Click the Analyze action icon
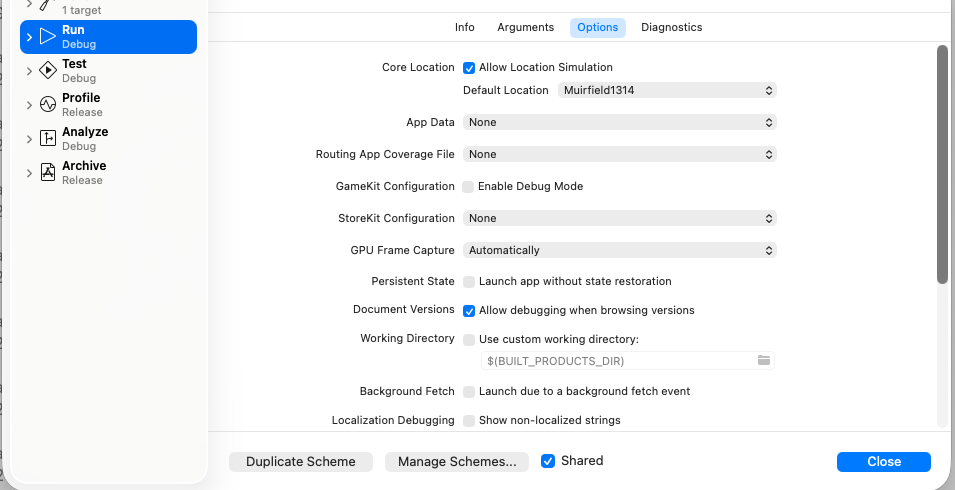 click(47, 139)
